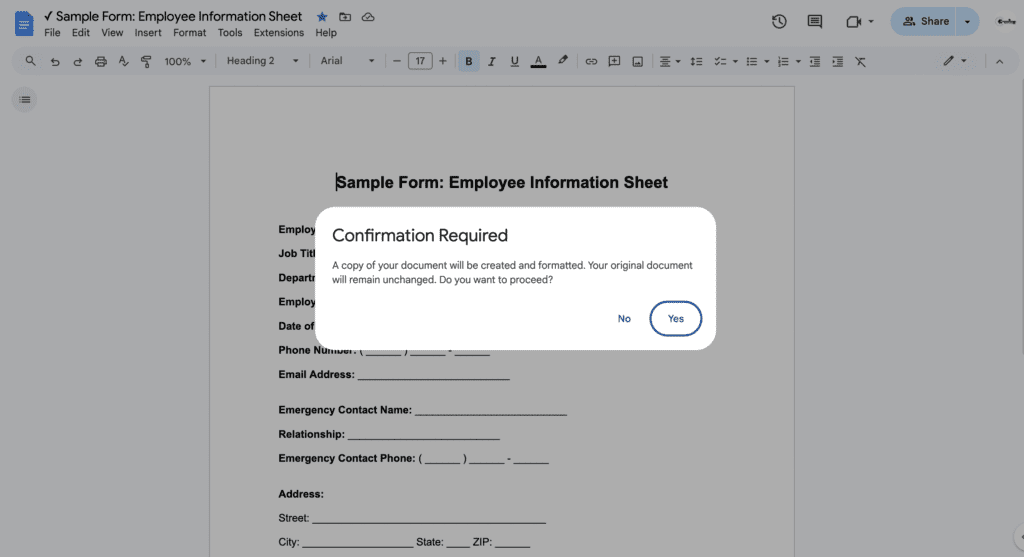Click the font size field showing 17
The image size is (1024, 557).
click(420, 61)
